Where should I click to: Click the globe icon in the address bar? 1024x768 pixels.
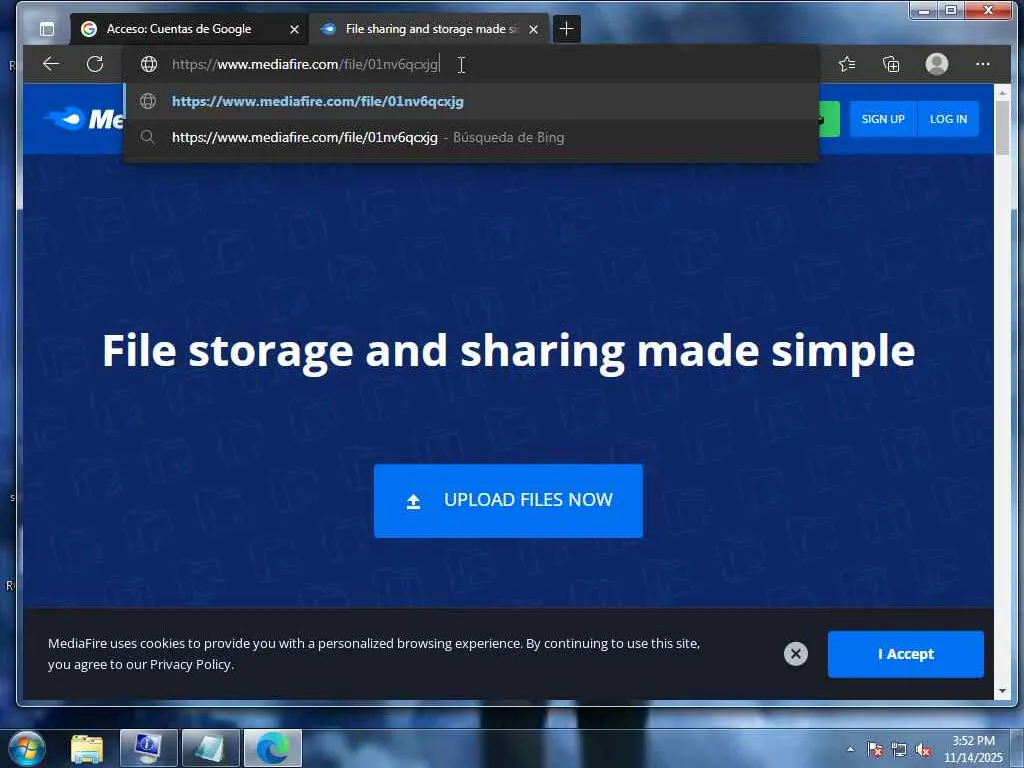[149, 64]
